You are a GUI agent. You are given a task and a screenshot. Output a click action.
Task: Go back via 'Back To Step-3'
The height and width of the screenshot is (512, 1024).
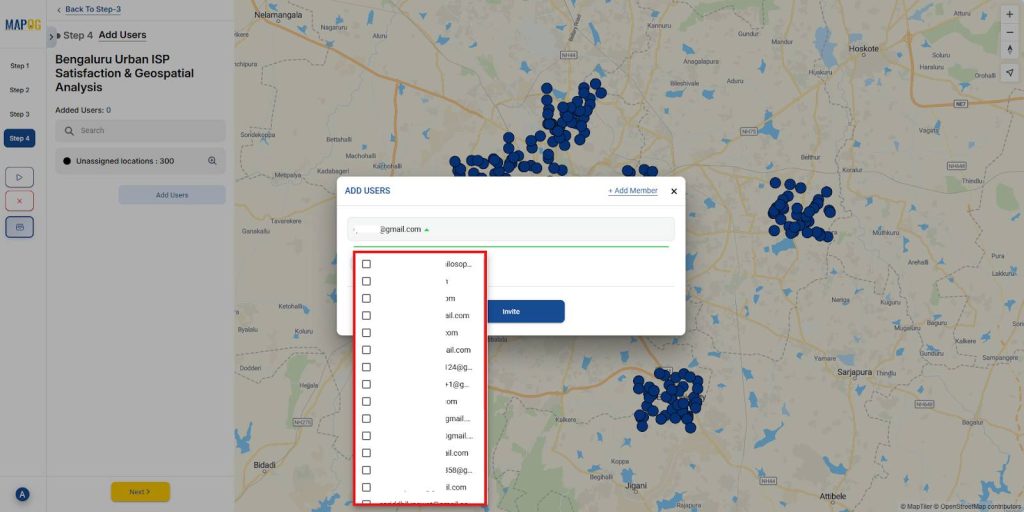(x=88, y=9)
